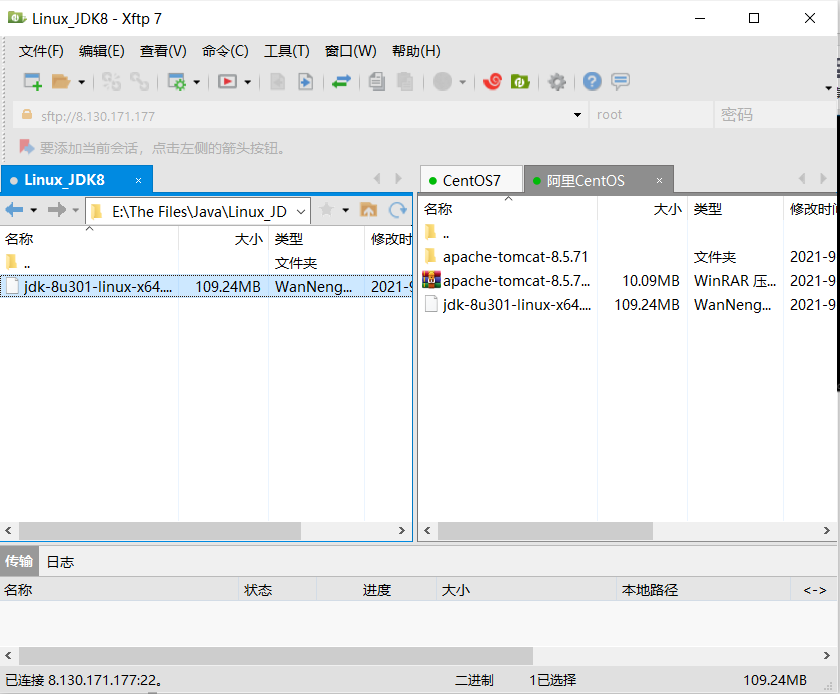
Task: Click the red bookmark add-session icon
Action: pyautogui.click(x=27, y=147)
